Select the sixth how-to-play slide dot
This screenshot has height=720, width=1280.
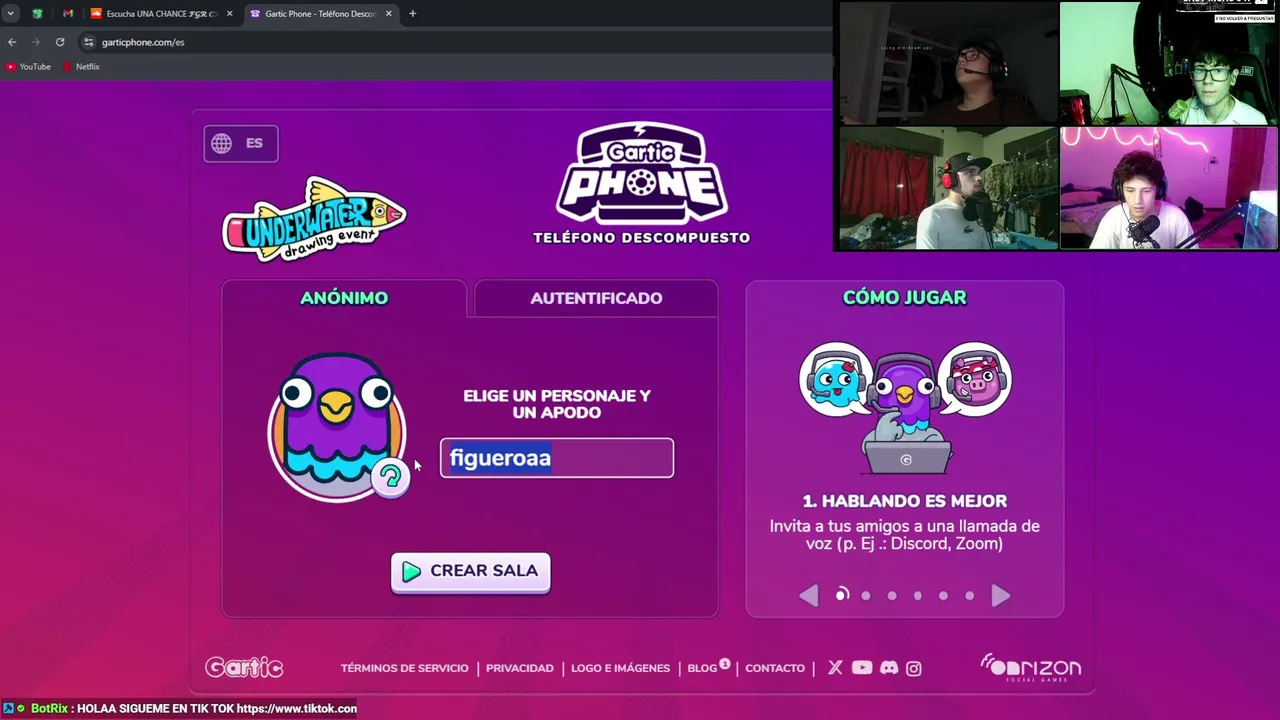[x=969, y=596]
